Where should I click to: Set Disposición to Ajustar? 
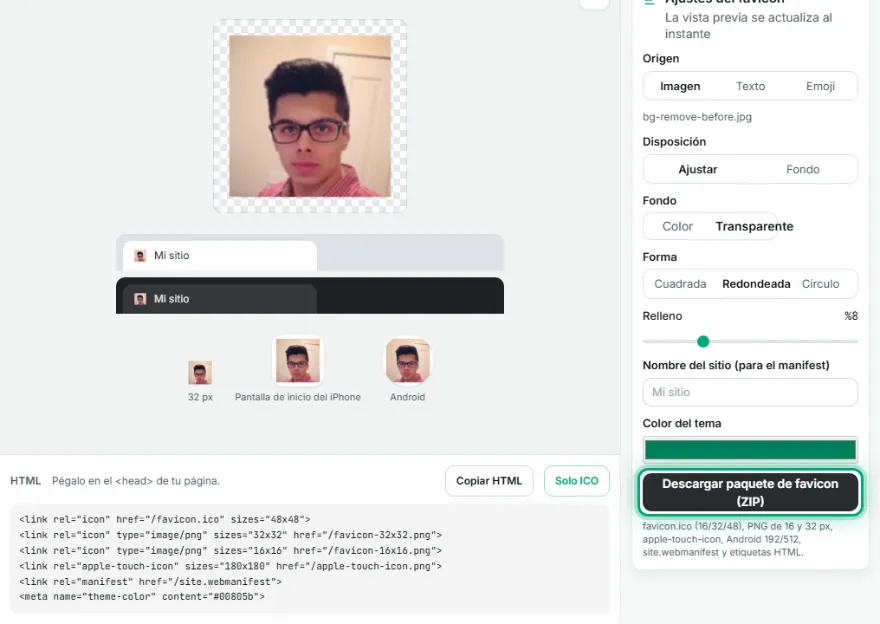(x=698, y=169)
